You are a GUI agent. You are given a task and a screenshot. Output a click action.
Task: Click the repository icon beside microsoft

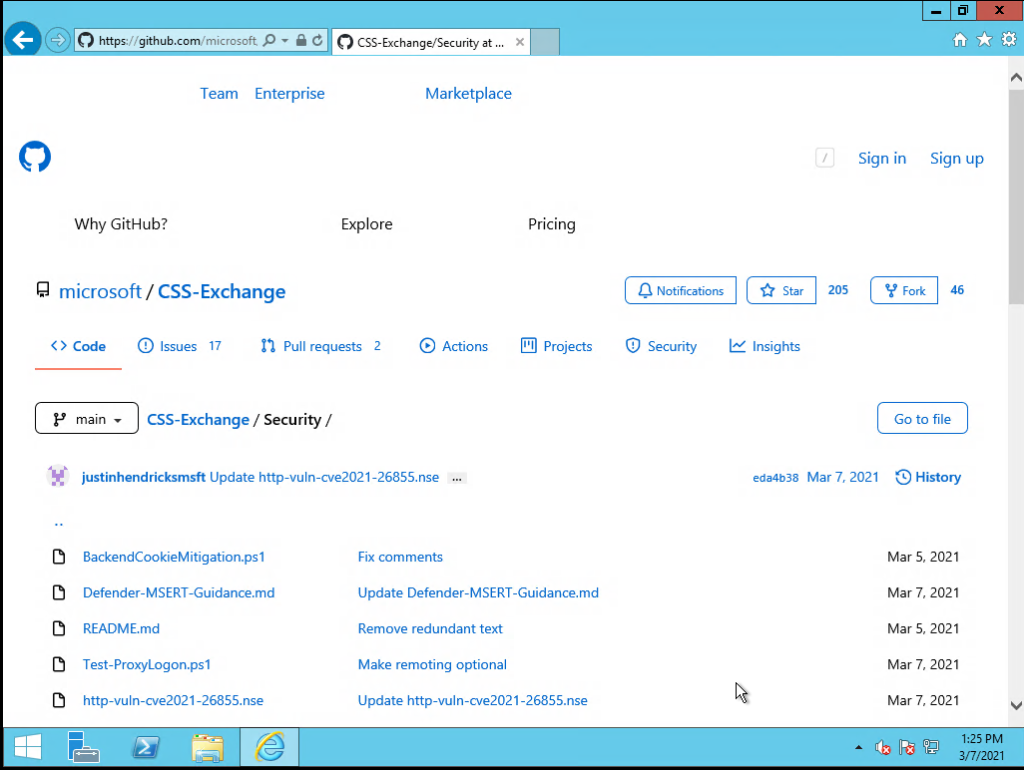43,290
